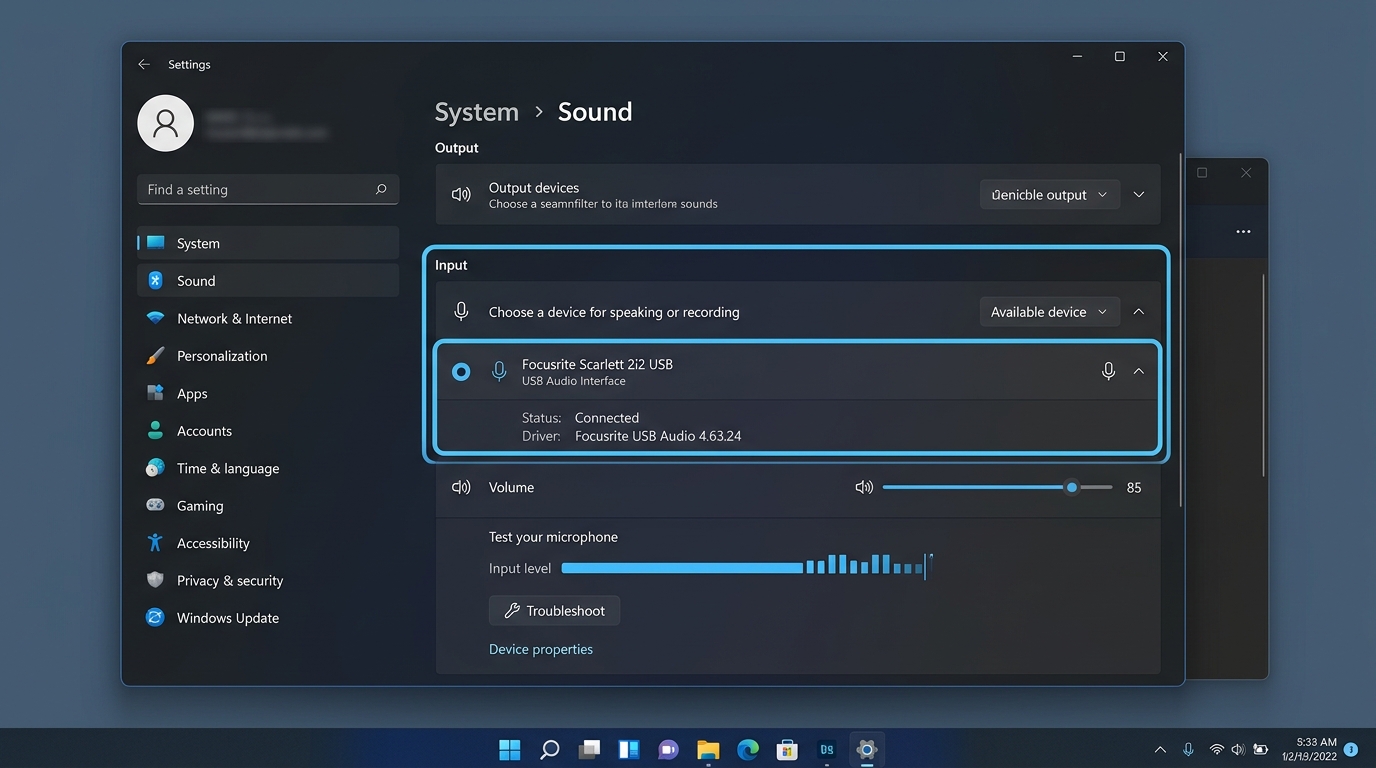Open the taskbar clock showing 5:33 AM
Screen dimensions: 1376x768
coord(1309,749)
